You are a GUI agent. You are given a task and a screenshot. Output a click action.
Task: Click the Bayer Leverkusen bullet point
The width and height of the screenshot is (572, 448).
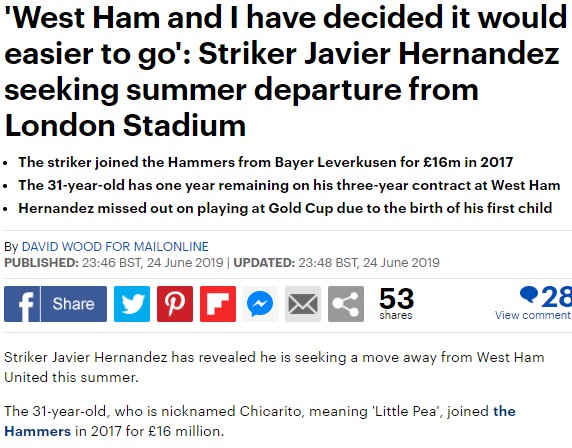point(266,162)
